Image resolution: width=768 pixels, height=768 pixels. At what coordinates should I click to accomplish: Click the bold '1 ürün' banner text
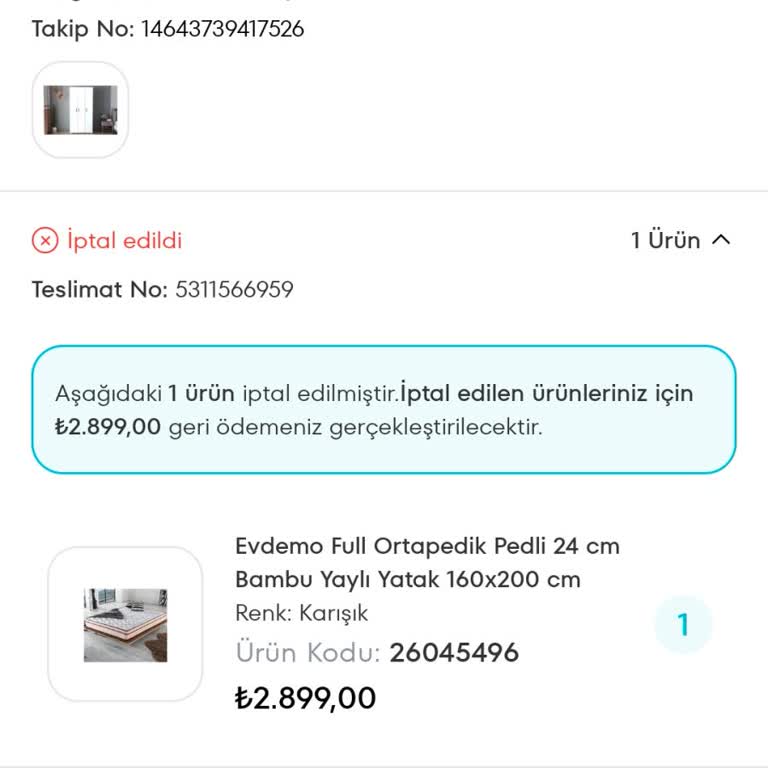(x=200, y=393)
